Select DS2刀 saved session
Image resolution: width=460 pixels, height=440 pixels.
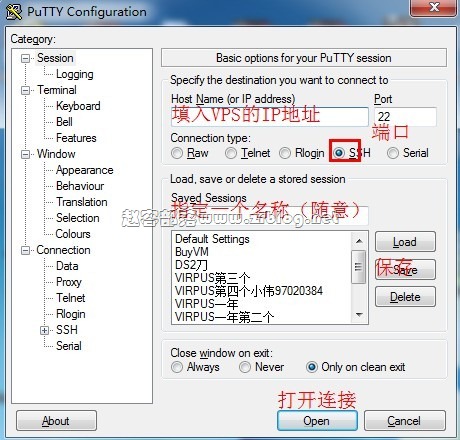tap(191, 265)
